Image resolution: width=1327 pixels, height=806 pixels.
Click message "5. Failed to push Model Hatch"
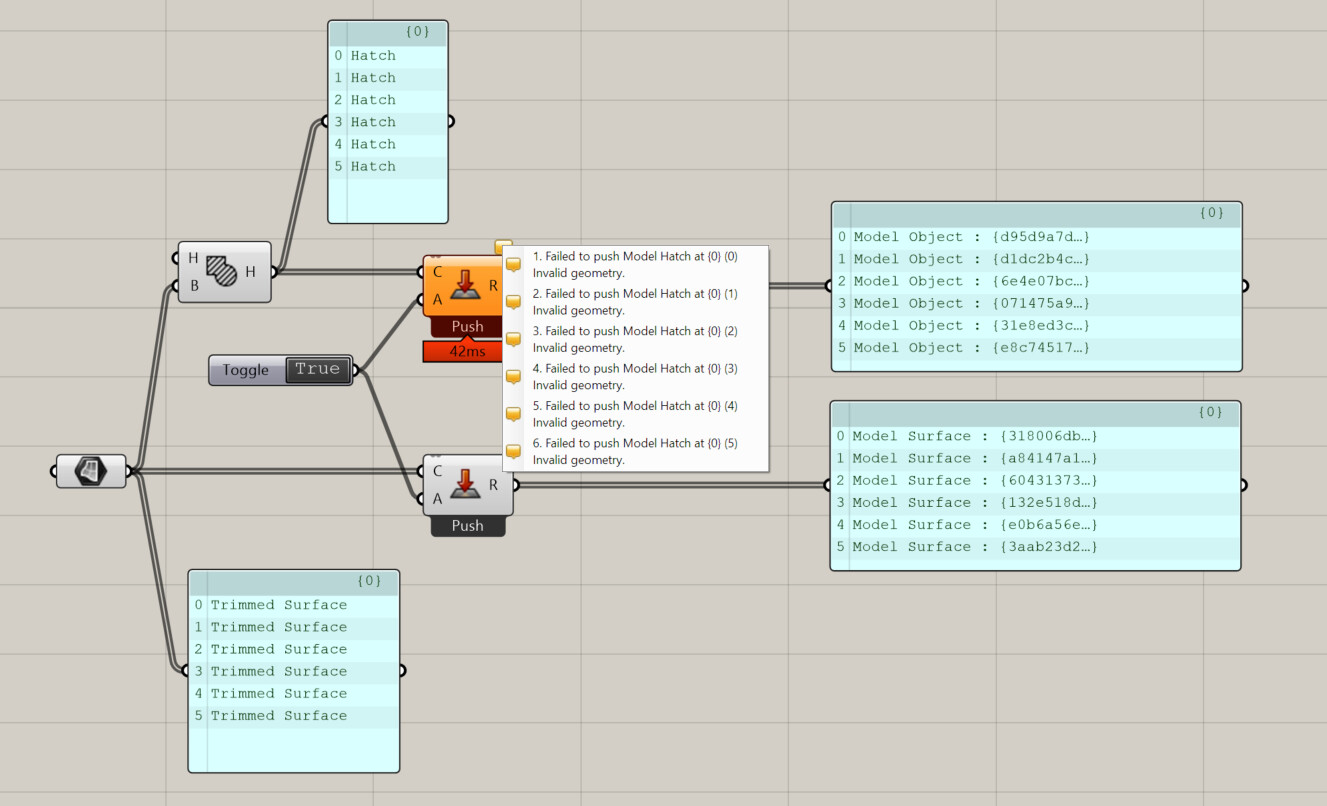(636, 414)
